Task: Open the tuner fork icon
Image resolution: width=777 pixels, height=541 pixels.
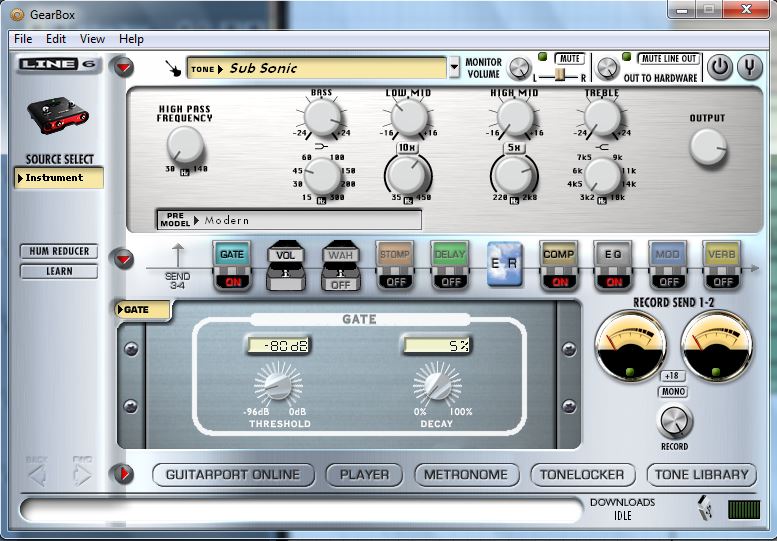Action: (749, 67)
